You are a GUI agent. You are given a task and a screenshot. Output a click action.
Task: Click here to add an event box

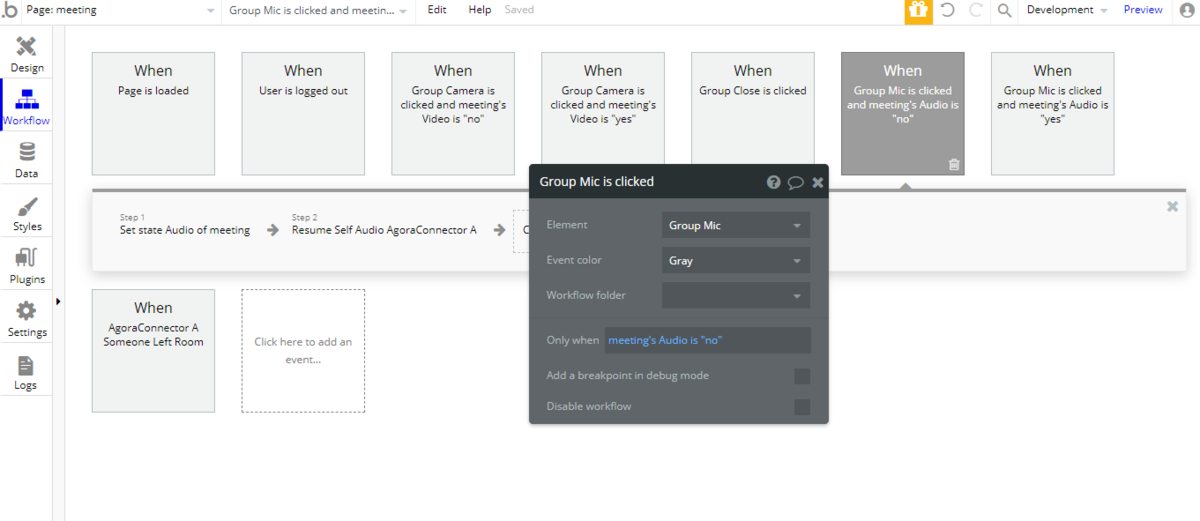(x=303, y=351)
